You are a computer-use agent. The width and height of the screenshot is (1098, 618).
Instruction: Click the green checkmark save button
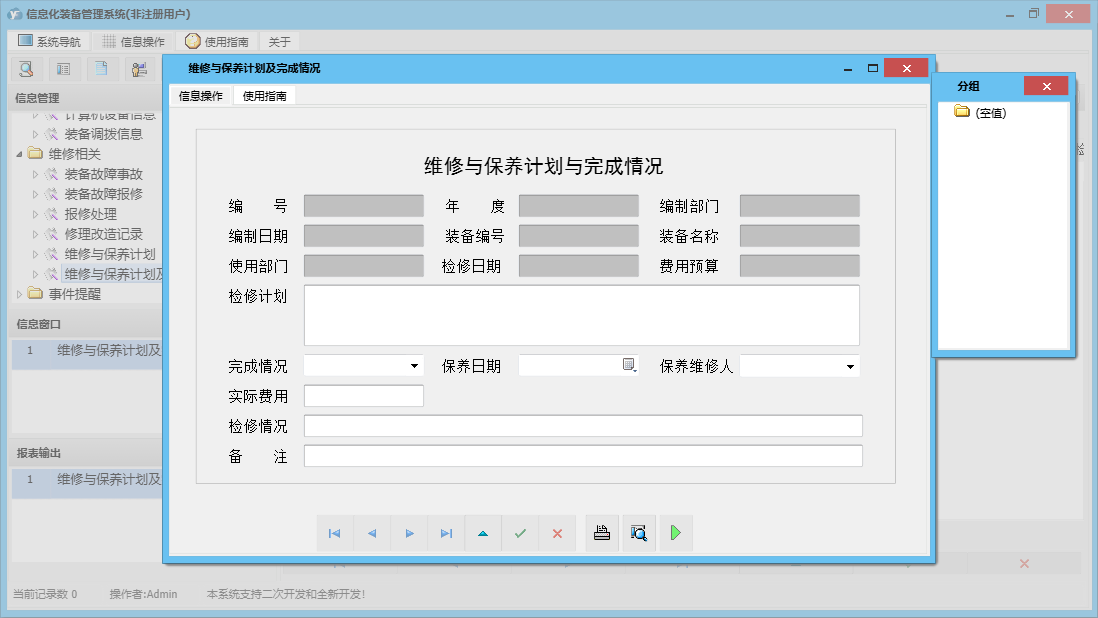pyautogui.click(x=520, y=534)
